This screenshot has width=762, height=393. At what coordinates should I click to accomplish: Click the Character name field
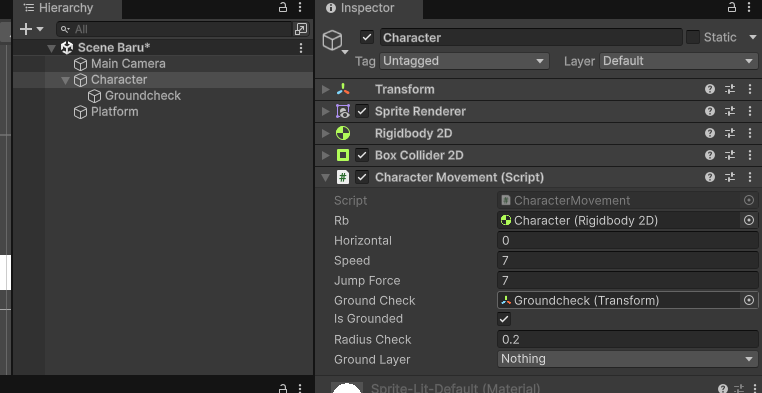531,37
